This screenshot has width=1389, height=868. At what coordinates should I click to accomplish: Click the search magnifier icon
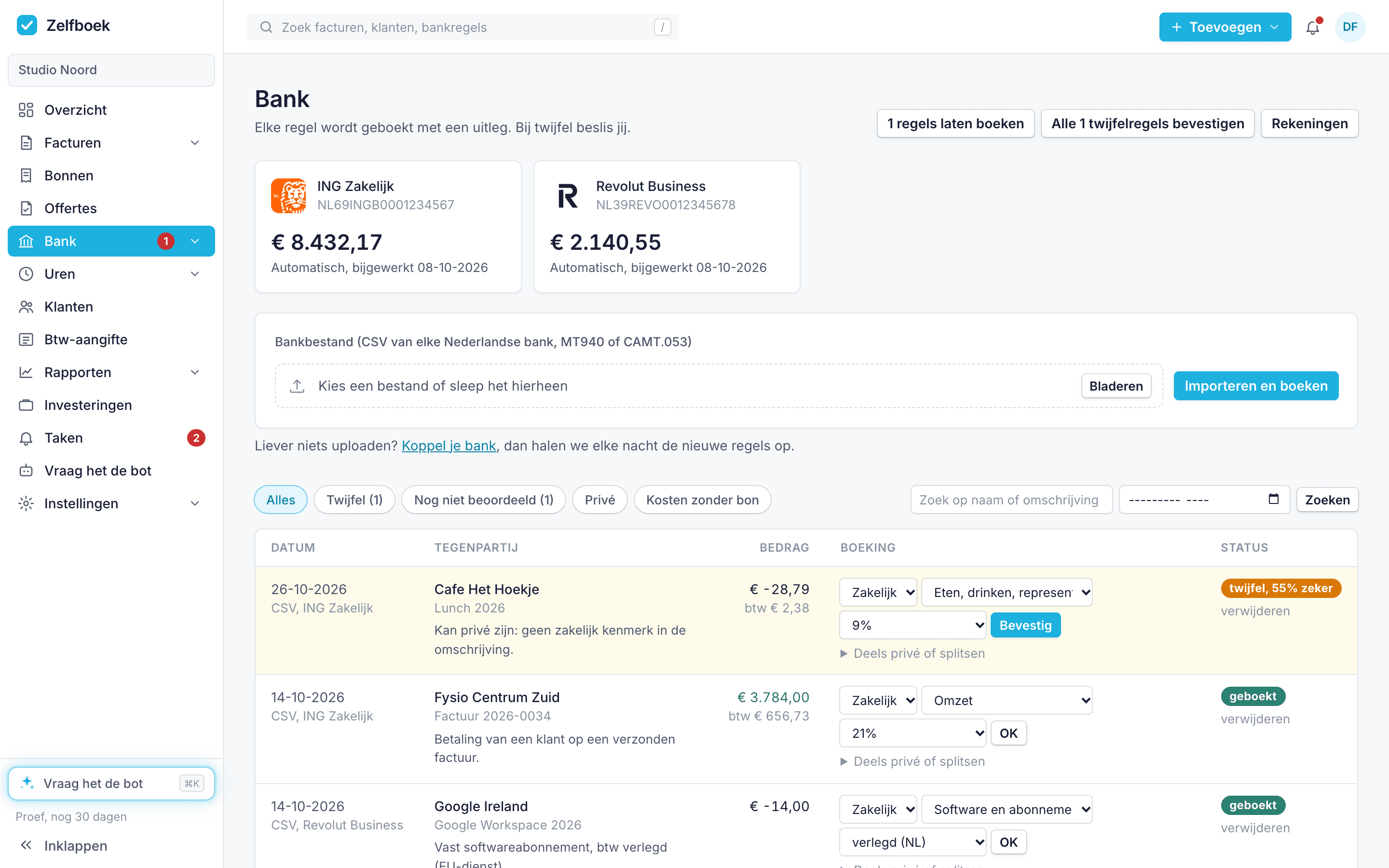tap(266, 27)
